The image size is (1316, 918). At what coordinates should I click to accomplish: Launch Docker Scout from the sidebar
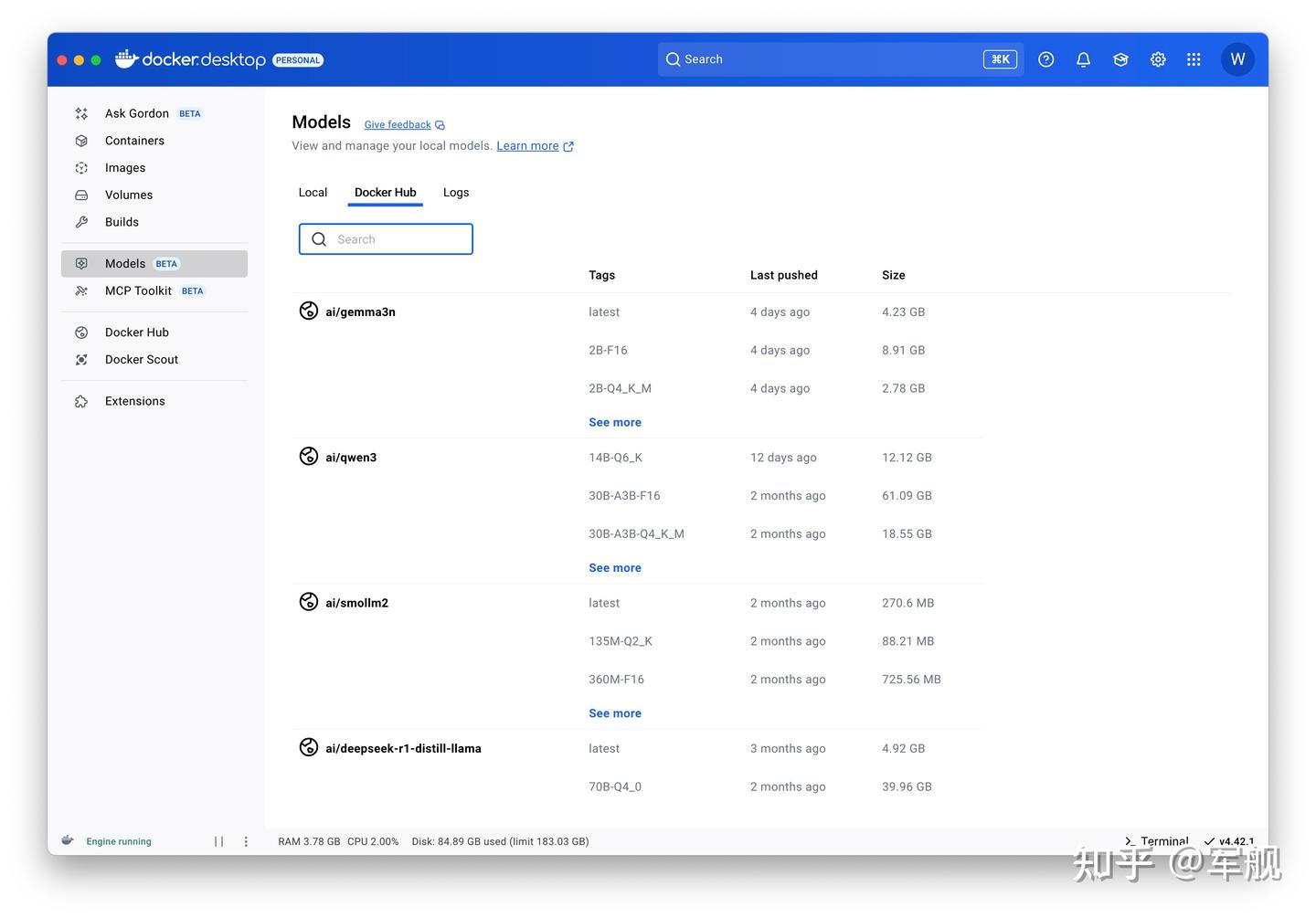(x=141, y=359)
